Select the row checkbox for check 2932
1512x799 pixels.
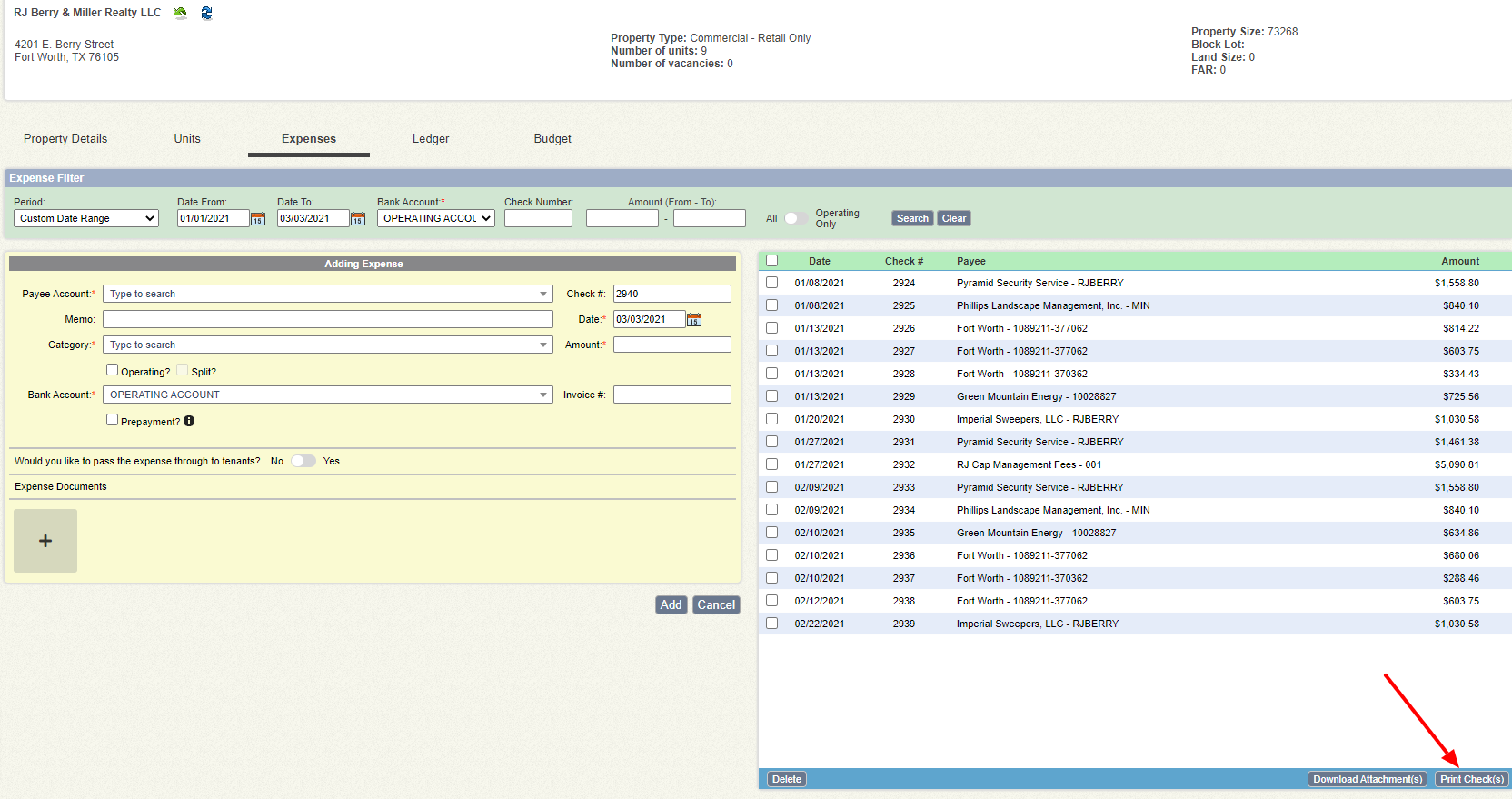(771, 464)
